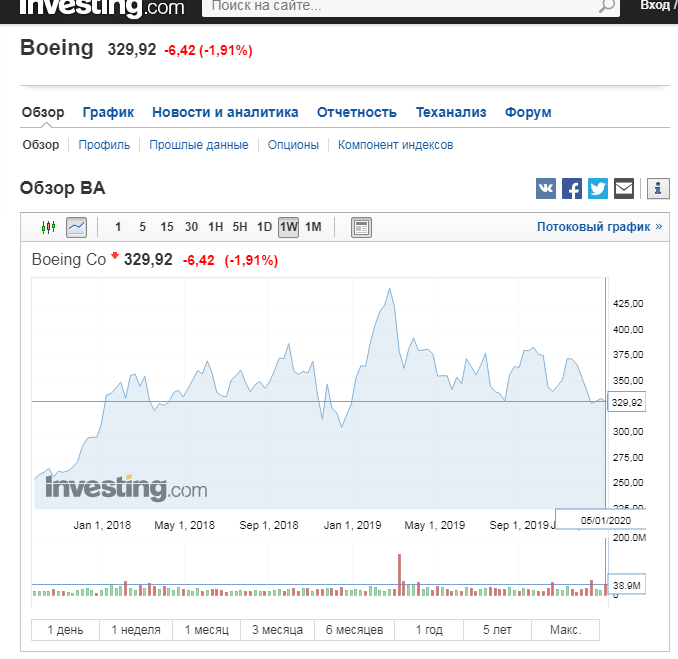Screen dimensions: 678x659
Task: Switch to candlestick chart type
Action: click(x=48, y=227)
